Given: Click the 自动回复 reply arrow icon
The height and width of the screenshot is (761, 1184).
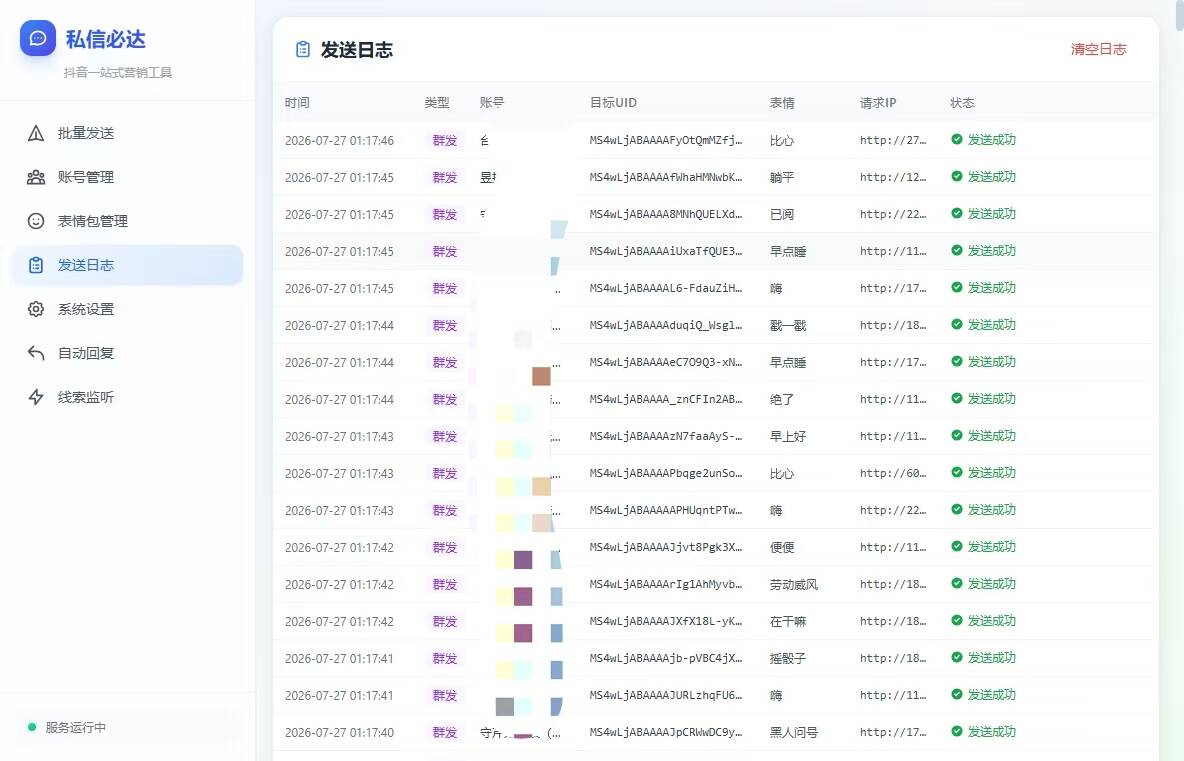Looking at the screenshot, I should point(35,353).
